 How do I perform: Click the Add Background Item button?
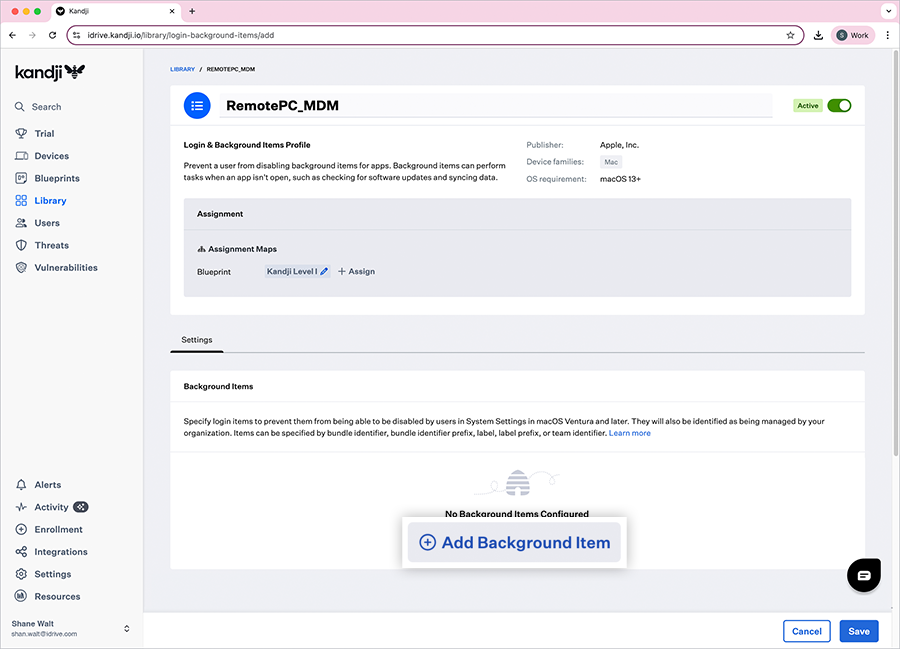click(514, 543)
